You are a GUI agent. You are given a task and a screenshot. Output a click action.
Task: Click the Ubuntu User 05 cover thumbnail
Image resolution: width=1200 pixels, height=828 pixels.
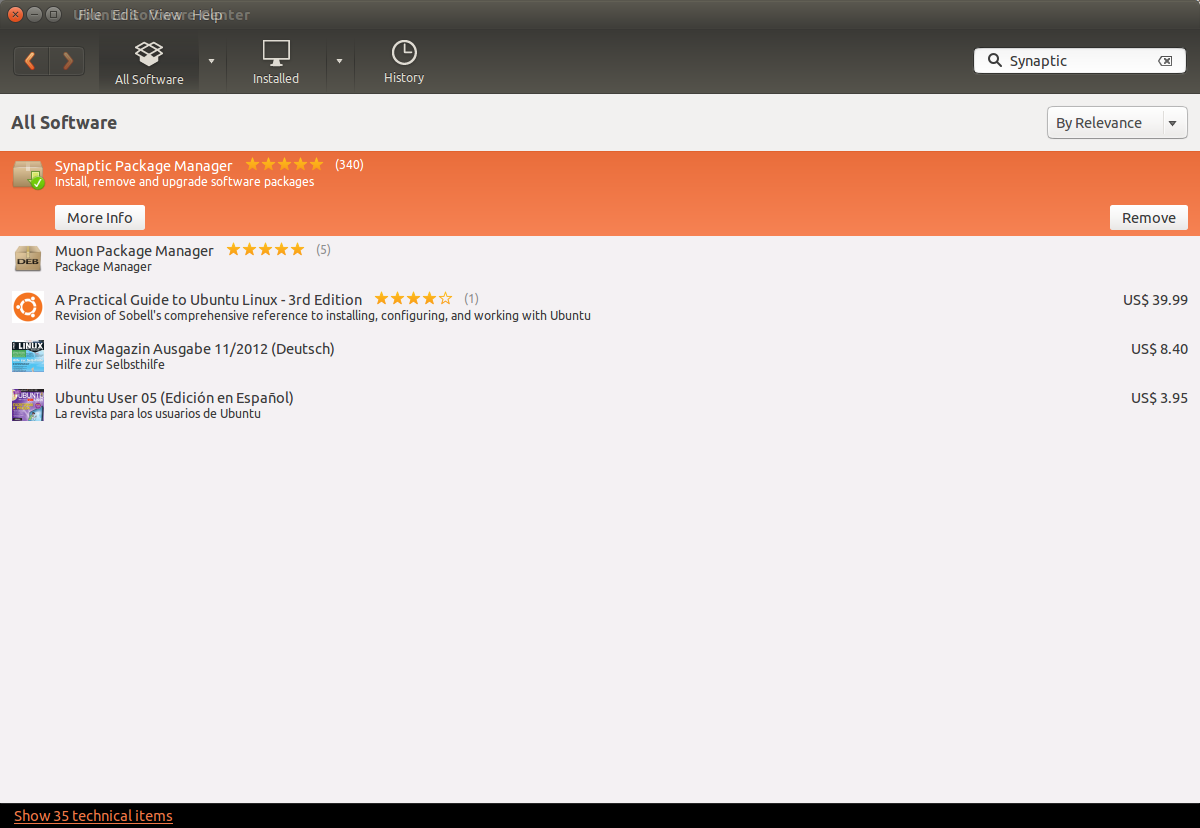28,405
